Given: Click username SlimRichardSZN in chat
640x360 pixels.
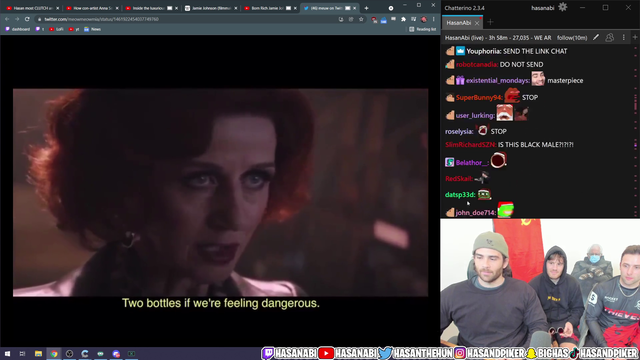Looking at the screenshot, I should click(x=471, y=144).
